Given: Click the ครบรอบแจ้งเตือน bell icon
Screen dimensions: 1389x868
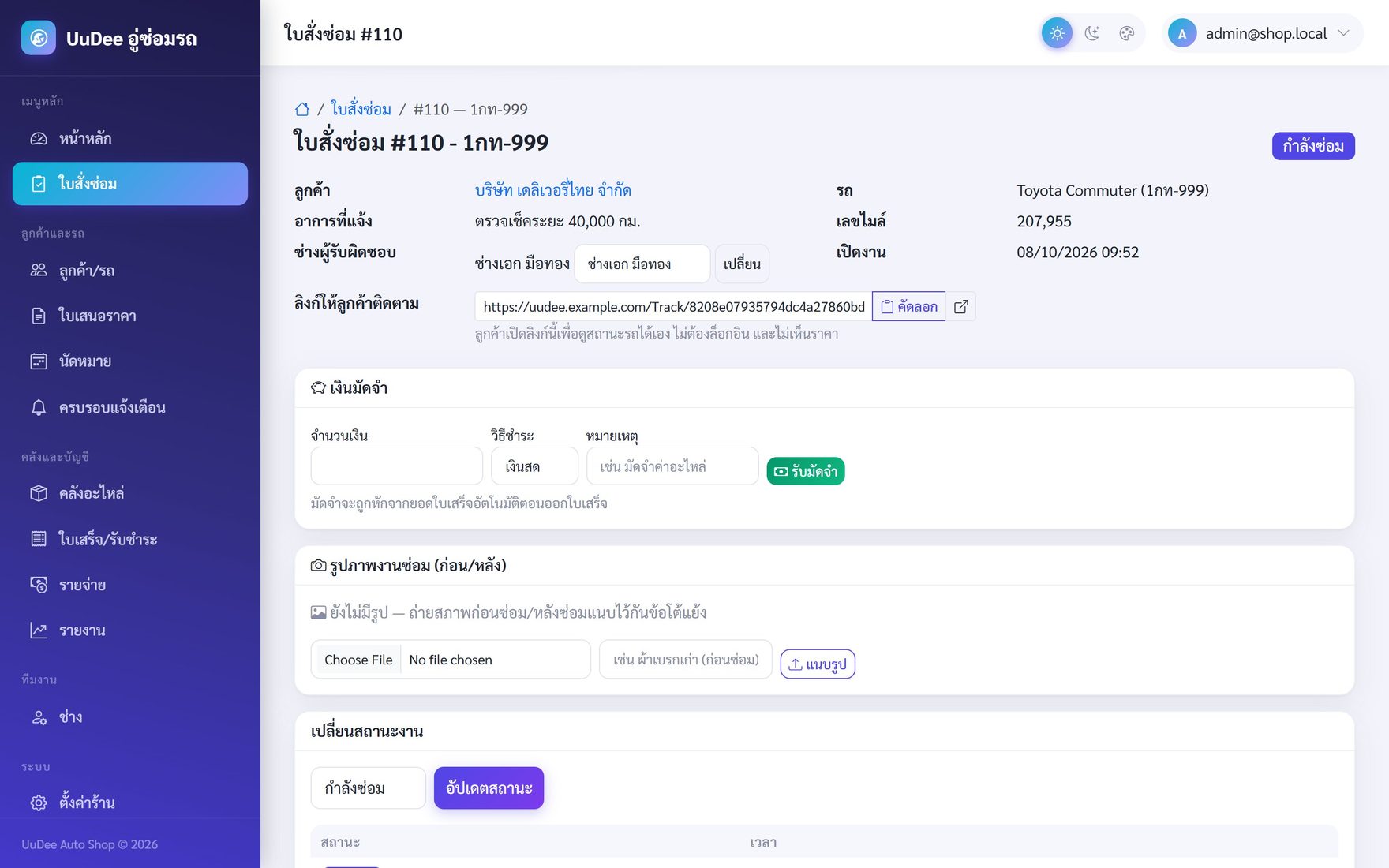Looking at the screenshot, I should [39, 408].
